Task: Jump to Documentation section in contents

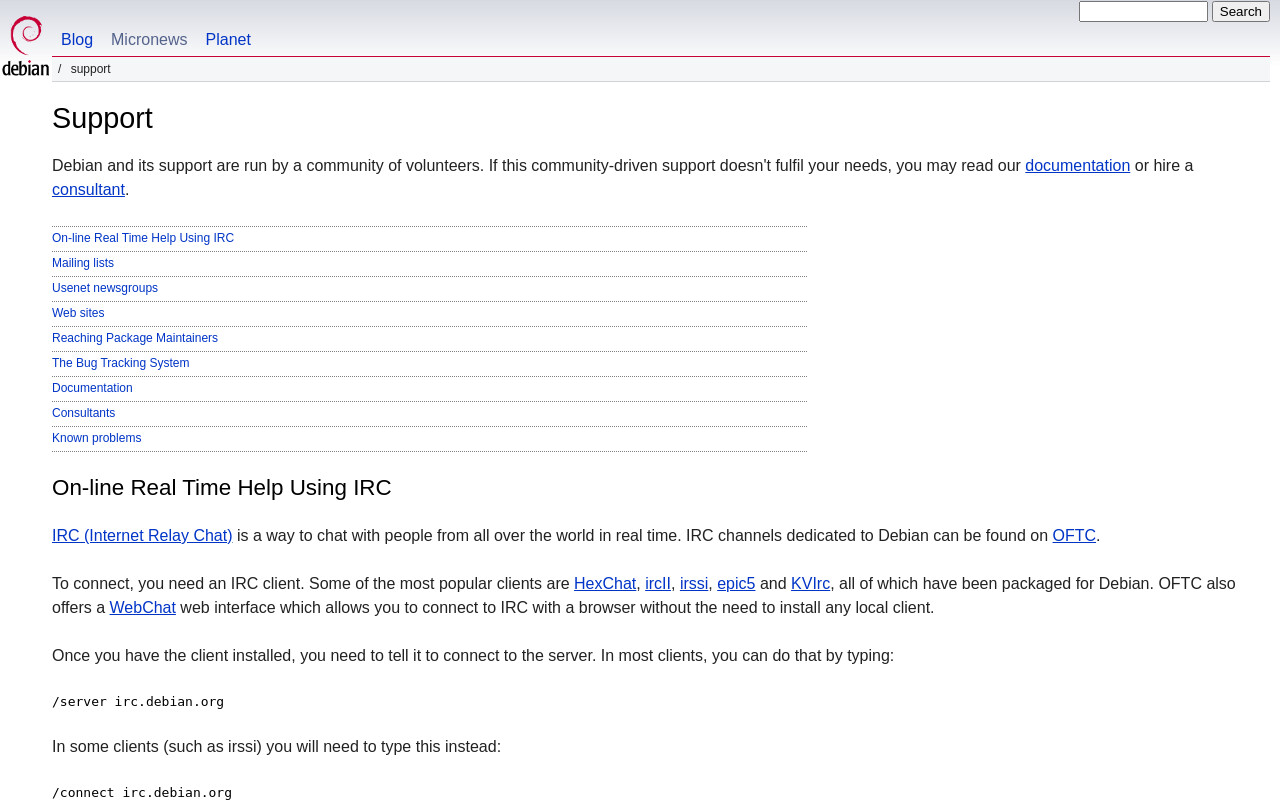Action: [92, 388]
